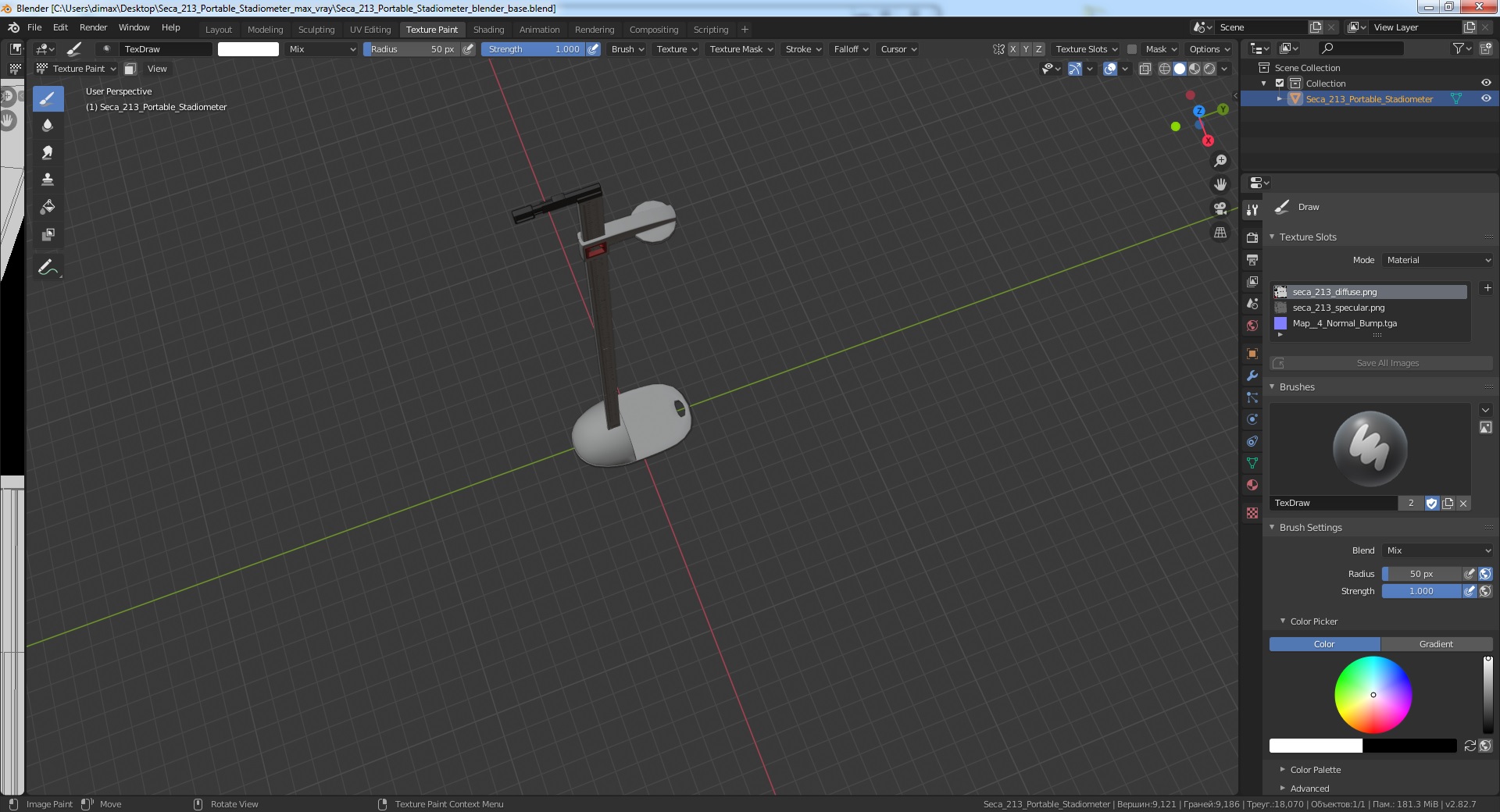Select the Smear tool
Image resolution: width=1500 pixels, height=812 pixels.
coord(48,152)
